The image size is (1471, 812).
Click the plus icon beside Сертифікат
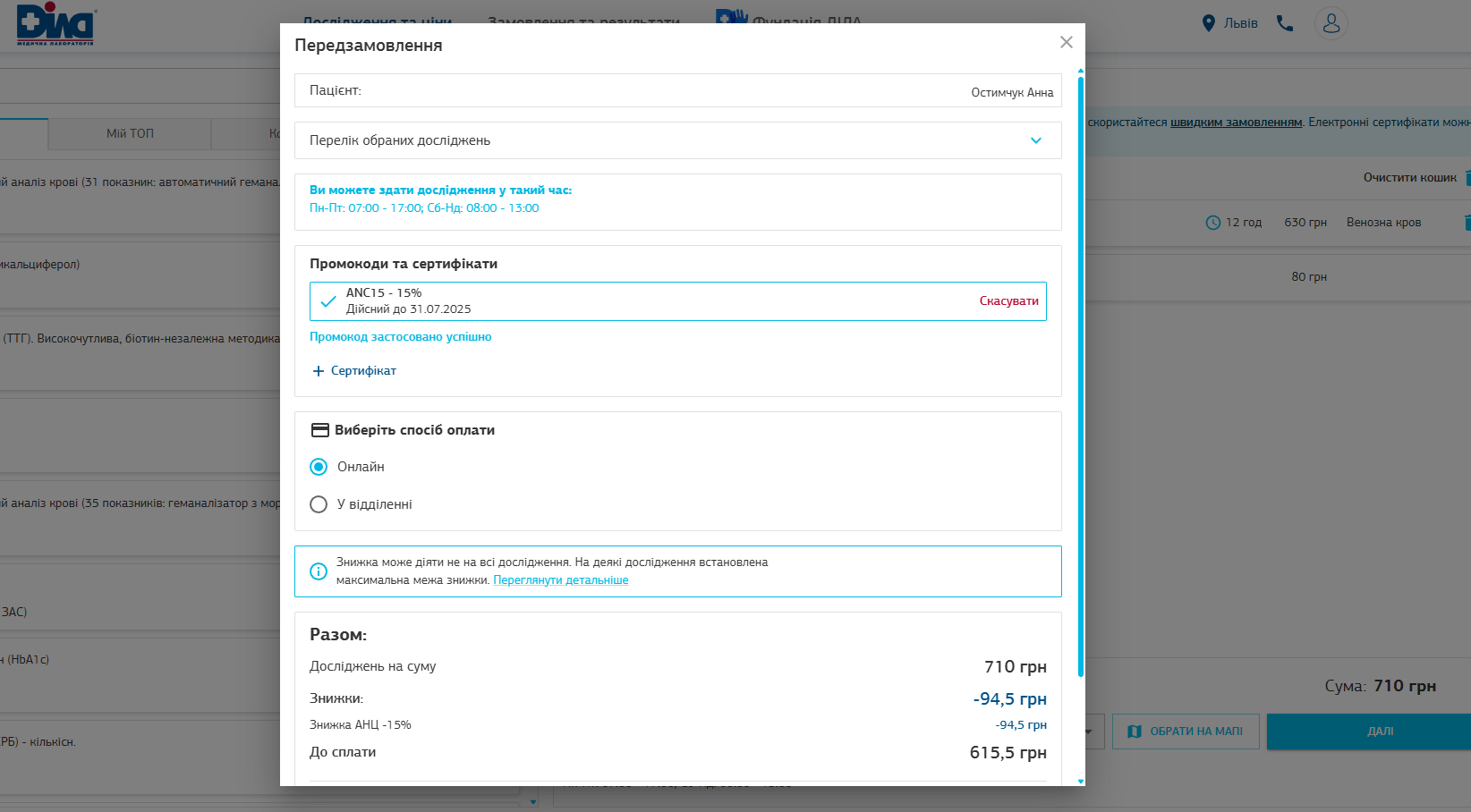(x=318, y=371)
